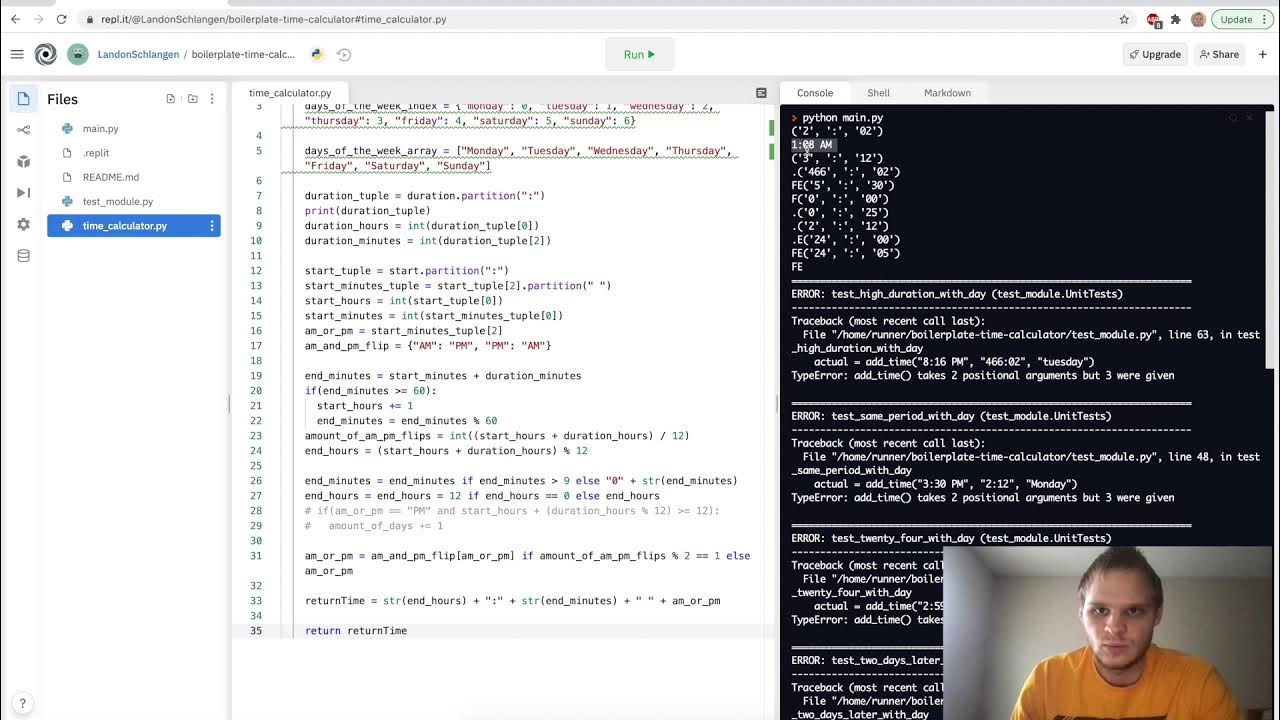Viewport: 1280px width, 720px height.
Task: Toggle the editor layout icon
Action: (761, 92)
